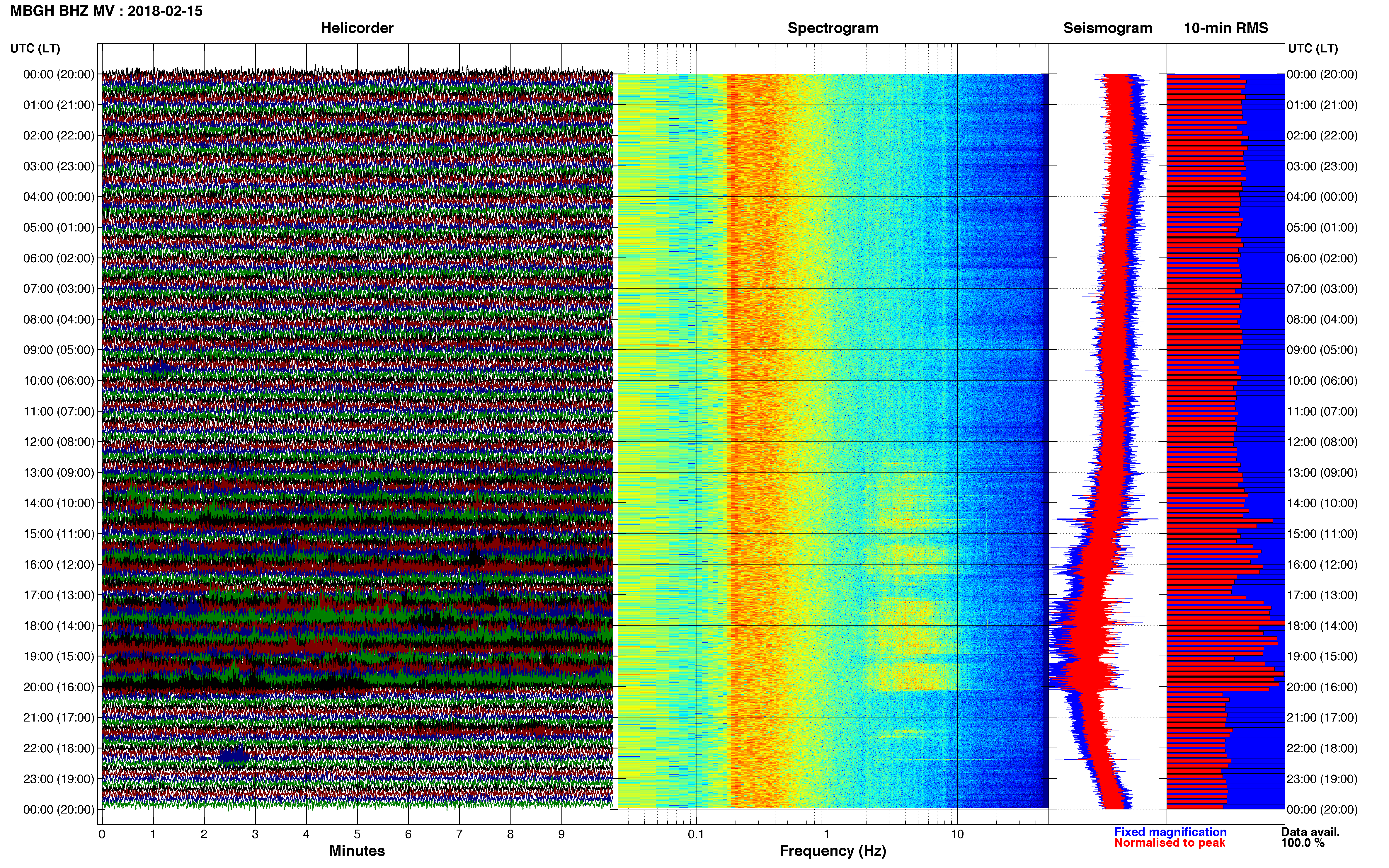Click the left '17:00 (13:00)' time label
Image resolution: width=1389 pixels, height=868 pixels.
59,595
